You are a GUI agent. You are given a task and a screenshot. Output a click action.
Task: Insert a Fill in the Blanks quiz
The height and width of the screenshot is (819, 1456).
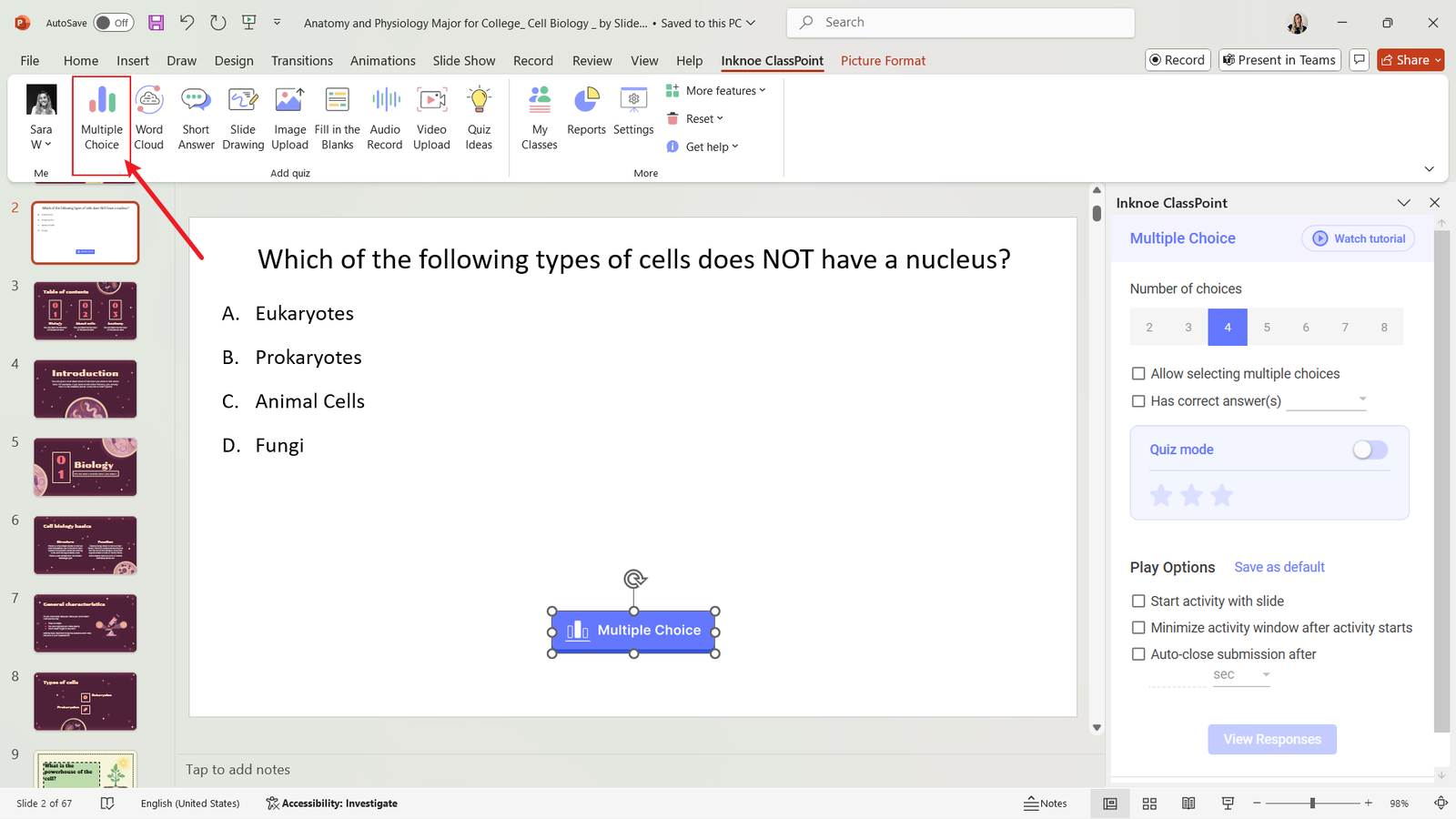click(337, 118)
